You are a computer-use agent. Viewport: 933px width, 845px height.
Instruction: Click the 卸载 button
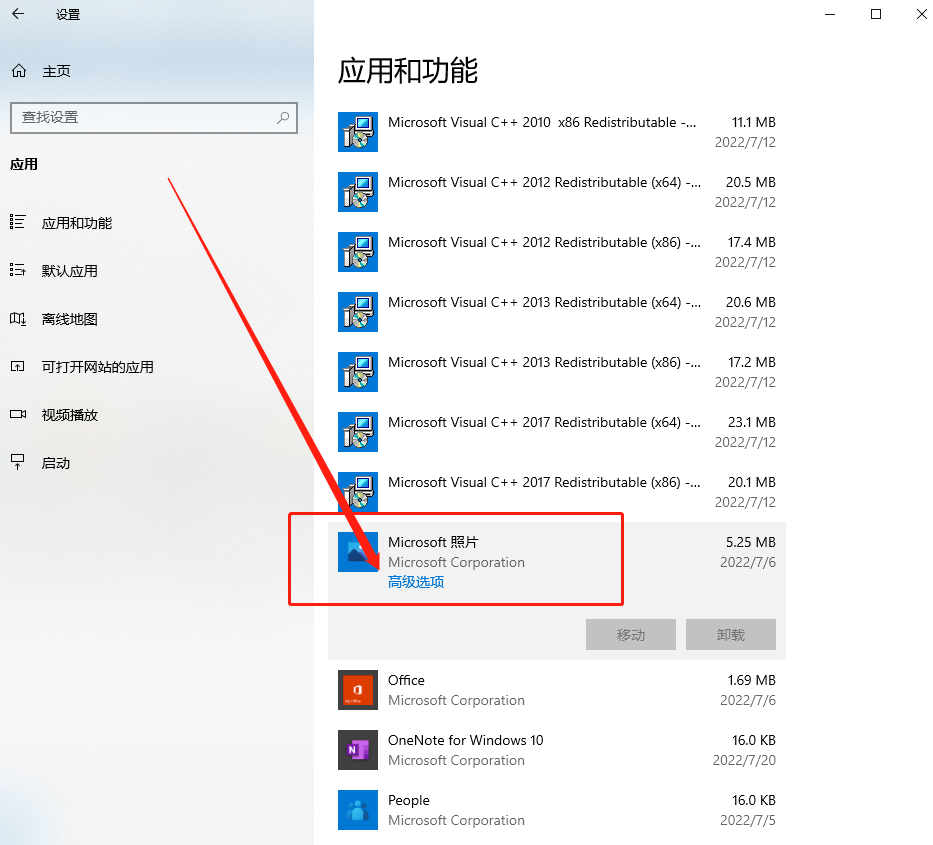[731, 634]
